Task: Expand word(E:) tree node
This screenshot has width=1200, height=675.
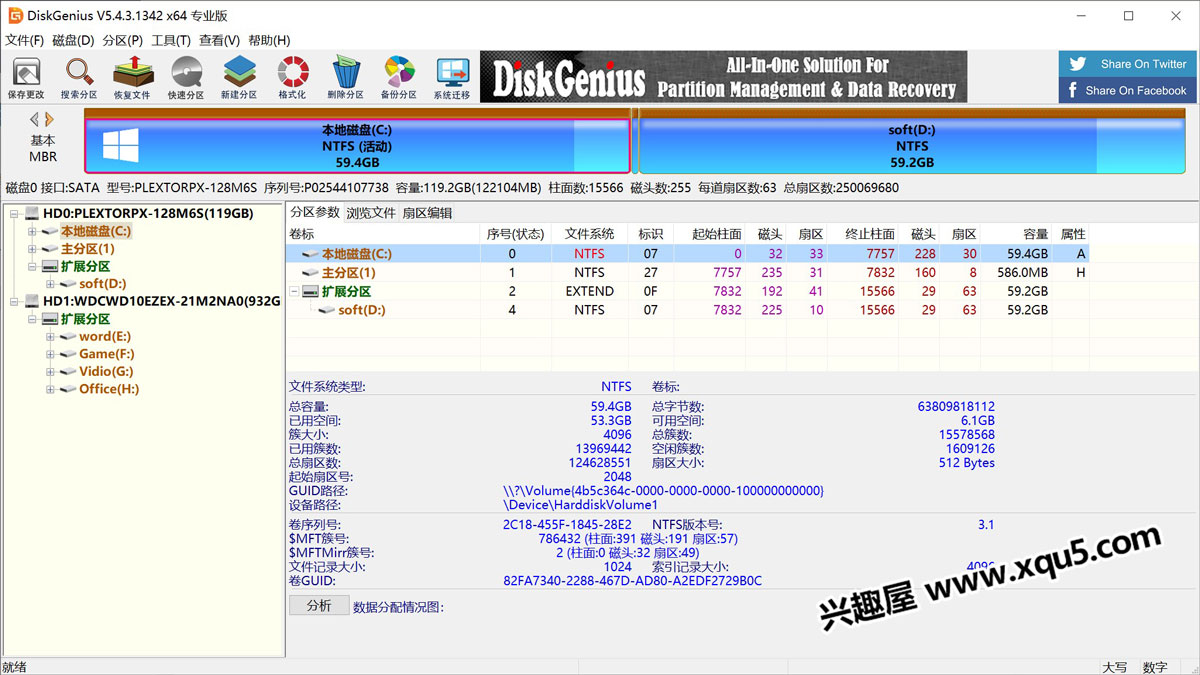Action: click(x=50, y=337)
